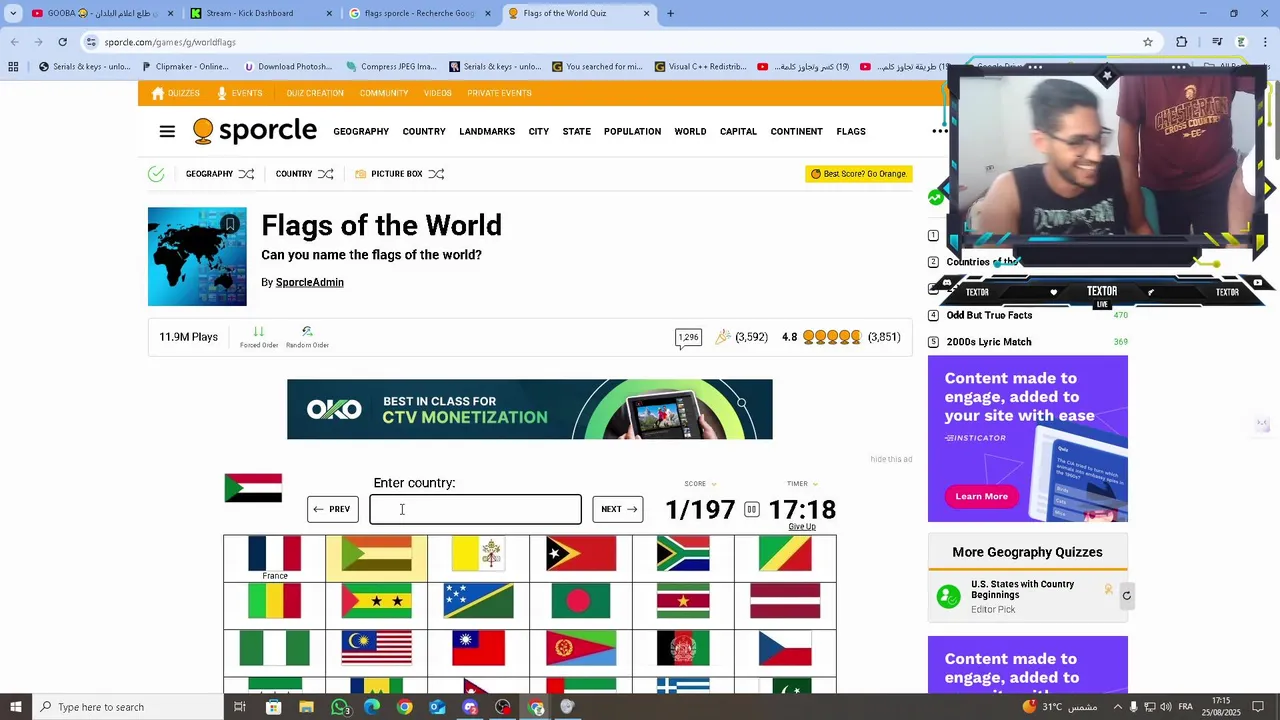Open Microsoft Store from taskbar

tap(273, 707)
